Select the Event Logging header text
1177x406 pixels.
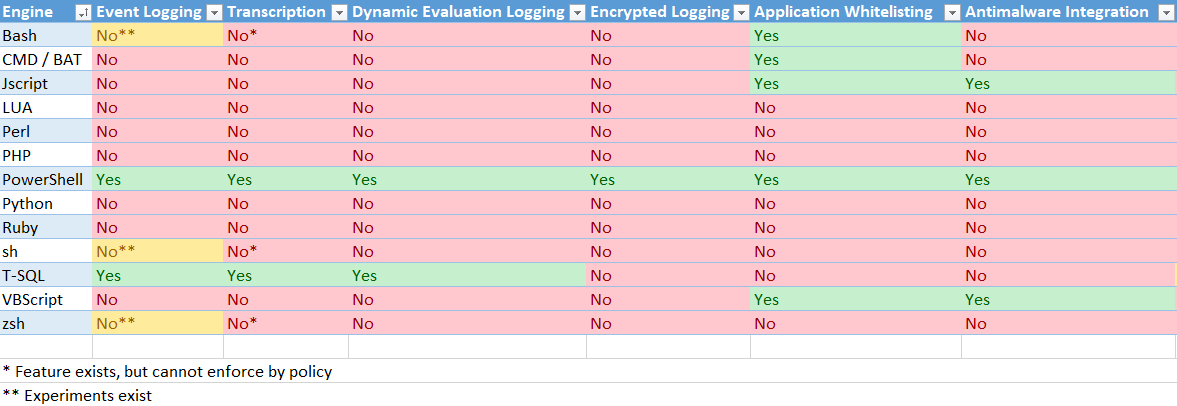click(x=149, y=12)
